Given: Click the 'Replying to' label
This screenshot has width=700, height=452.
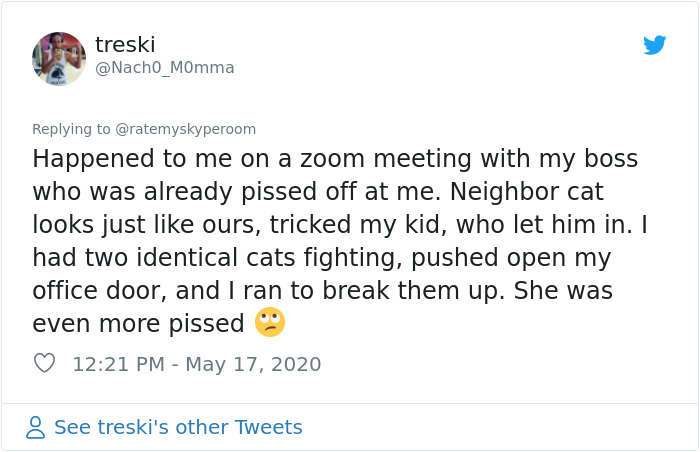Looking at the screenshot, I should [x=71, y=129].
